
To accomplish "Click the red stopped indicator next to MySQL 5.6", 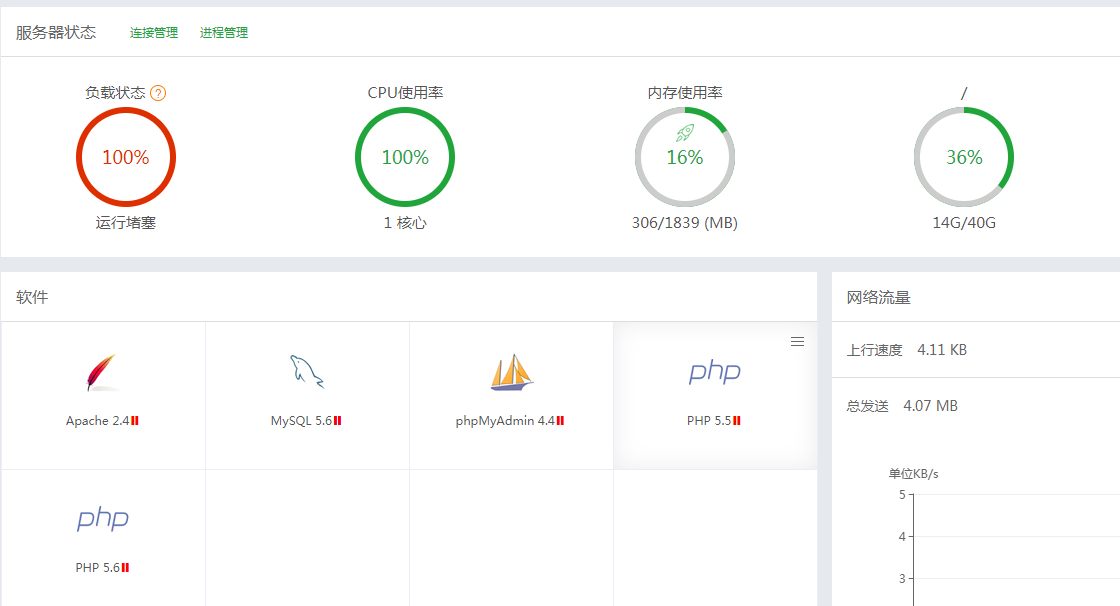I will click(x=338, y=421).
